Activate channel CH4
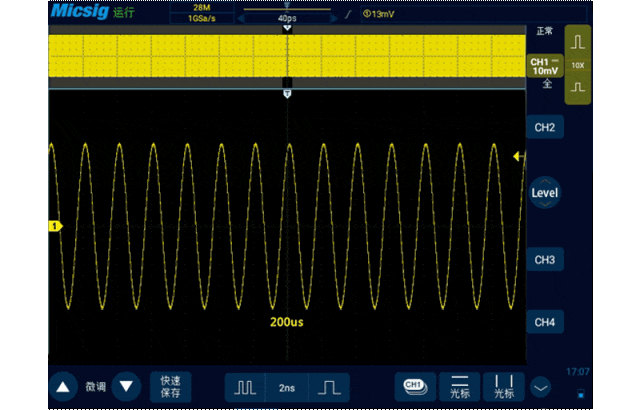This screenshot has height=410, width=640. [545, 322]
